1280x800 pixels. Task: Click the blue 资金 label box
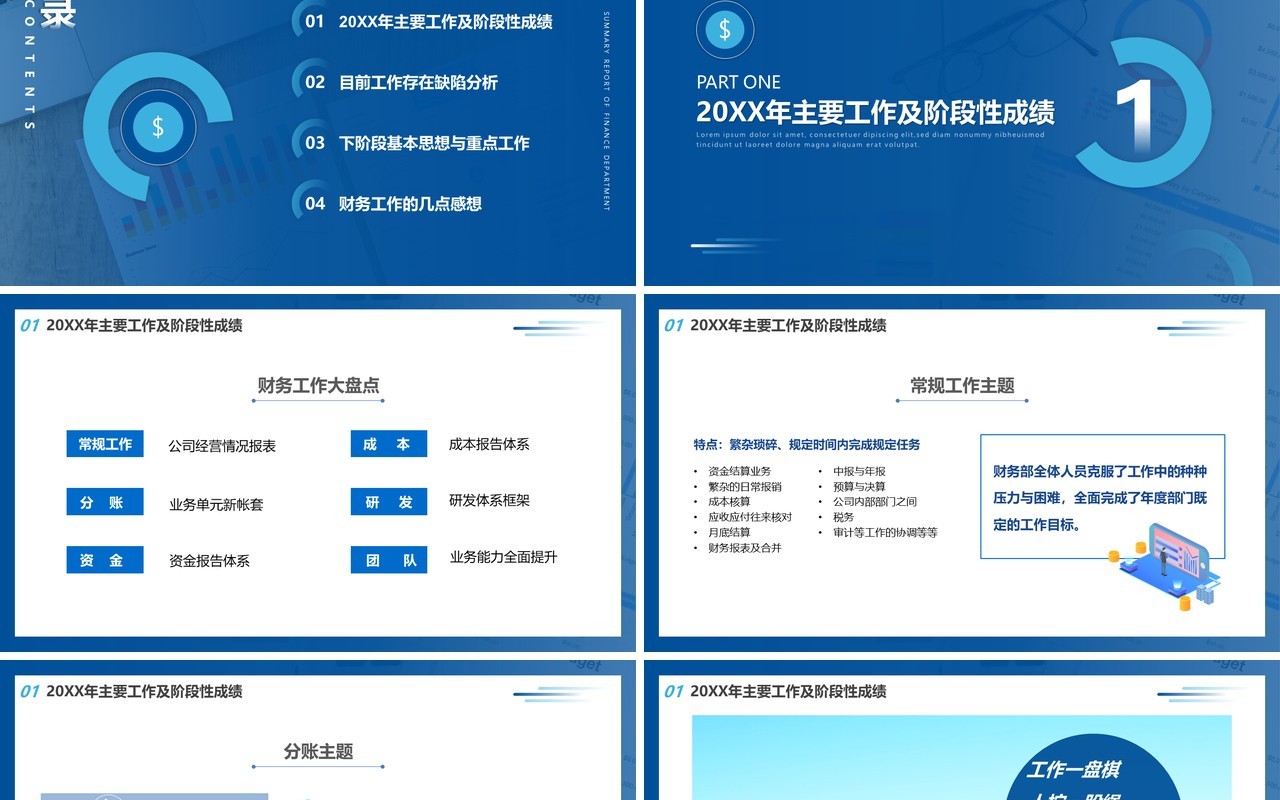coord(105,560)
